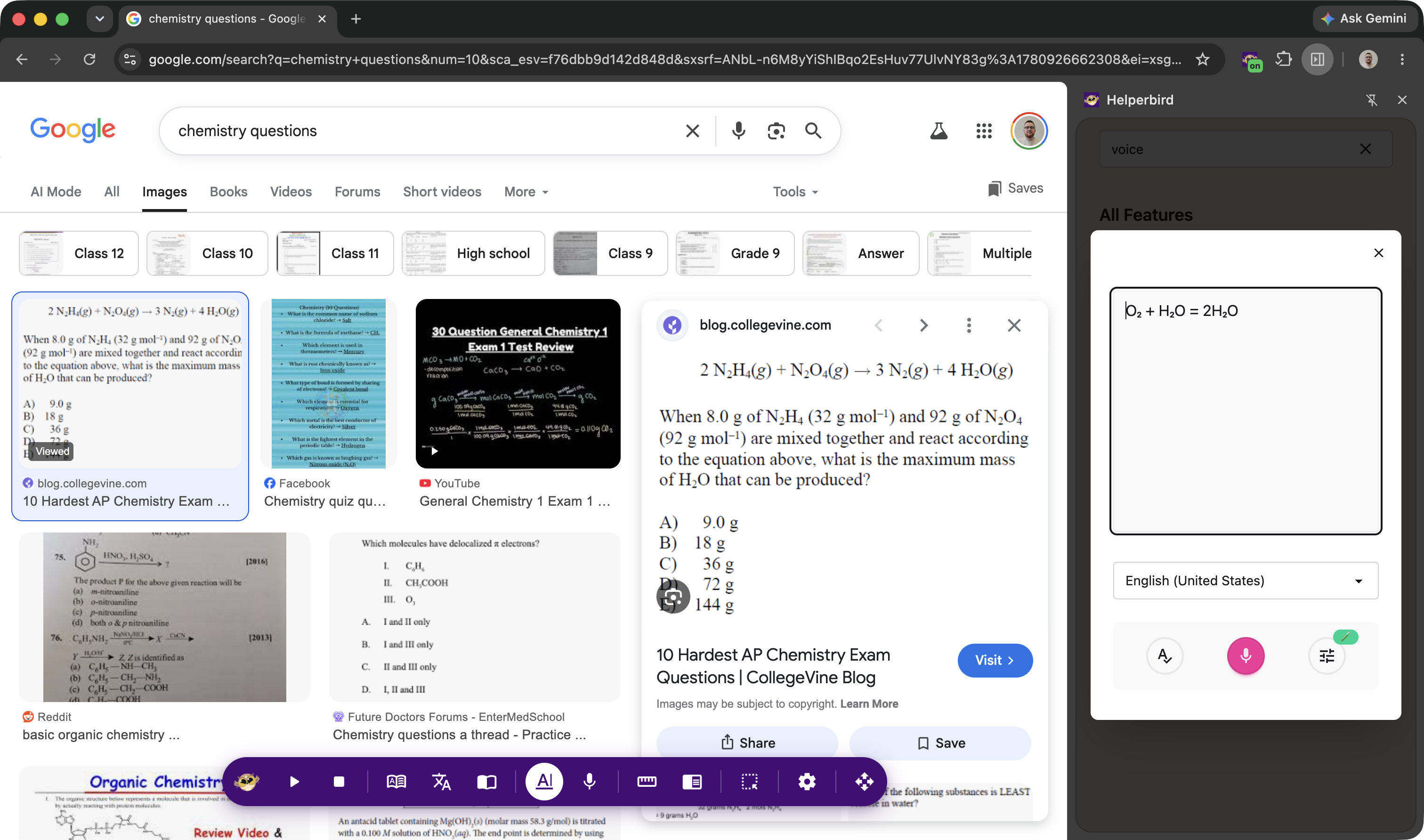Open the translate tool in Helperbird toolbar

click(x=441, y=782)
